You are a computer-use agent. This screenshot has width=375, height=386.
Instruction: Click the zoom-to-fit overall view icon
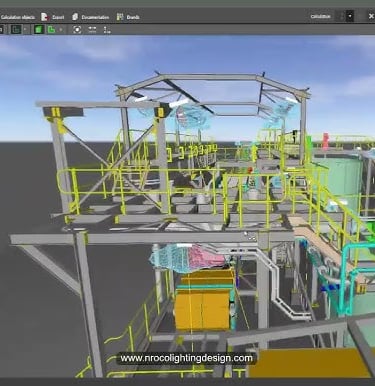pyautogui.click(x=77, y=30)
